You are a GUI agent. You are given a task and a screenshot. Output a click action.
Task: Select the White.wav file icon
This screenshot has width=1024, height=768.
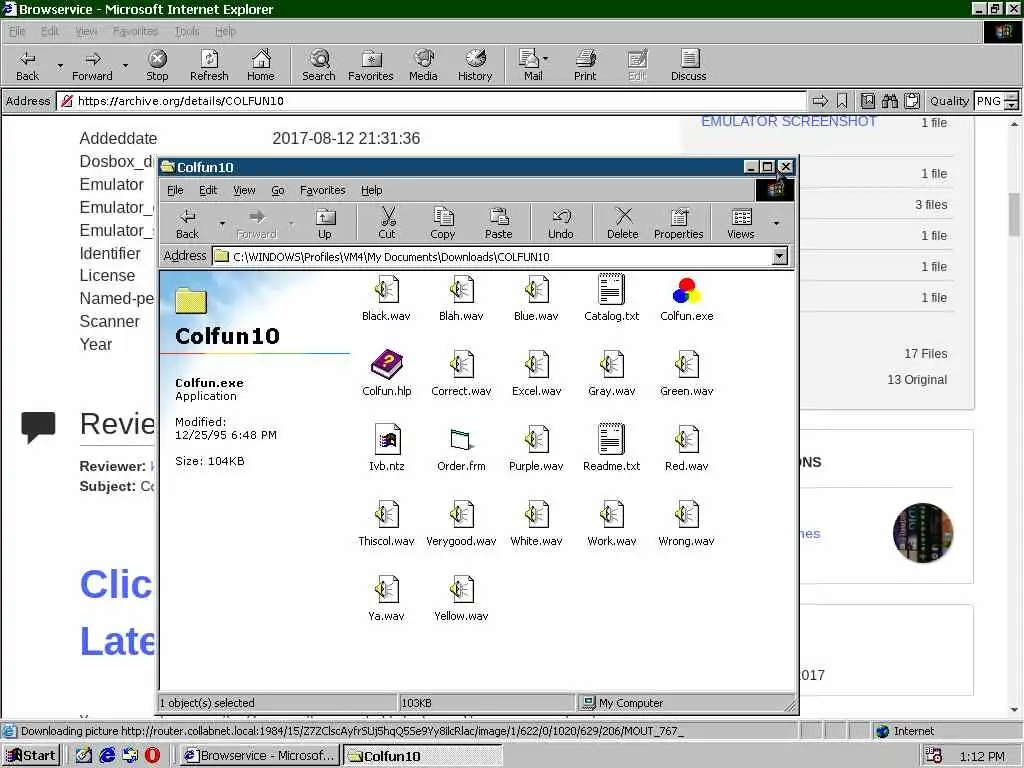536,523
